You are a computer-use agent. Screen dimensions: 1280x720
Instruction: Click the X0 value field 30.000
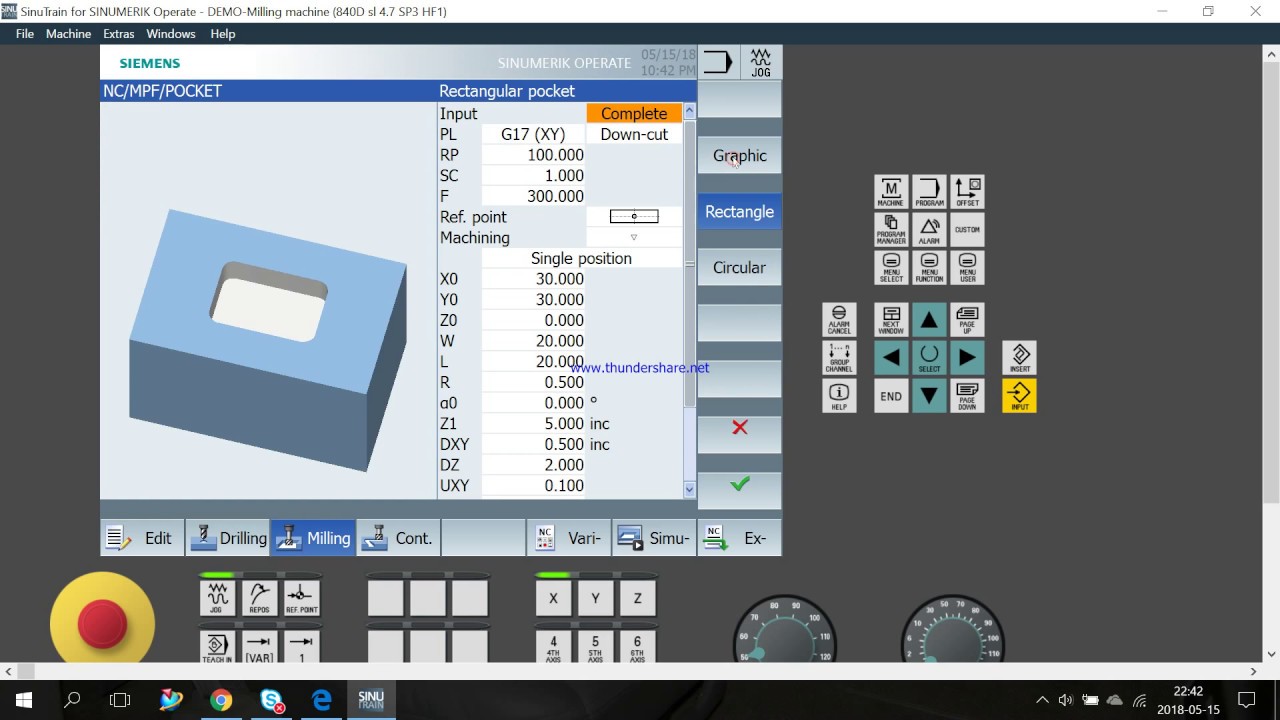point(533,279)
